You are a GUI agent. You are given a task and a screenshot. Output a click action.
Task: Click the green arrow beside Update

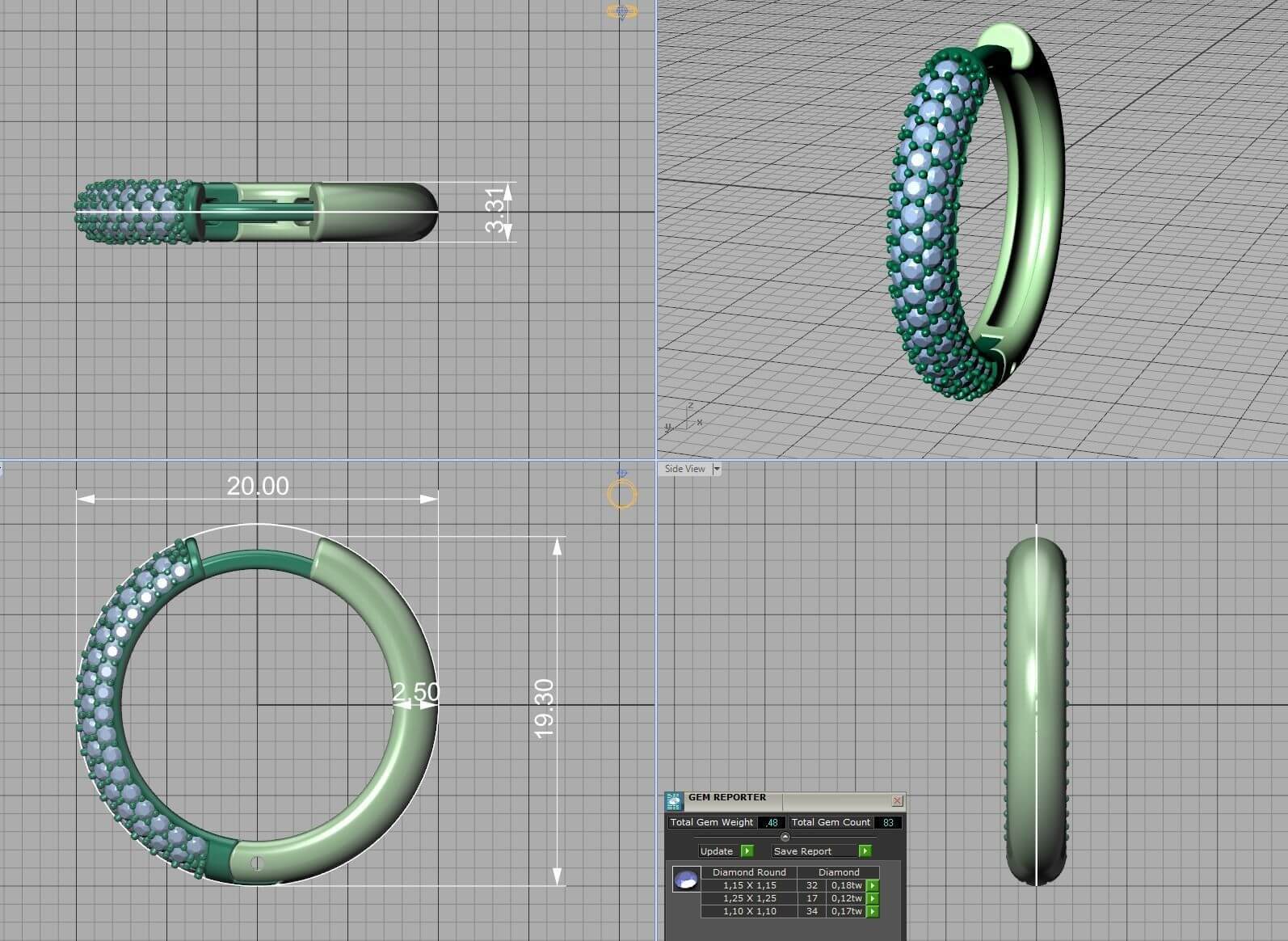click(747, 850)
